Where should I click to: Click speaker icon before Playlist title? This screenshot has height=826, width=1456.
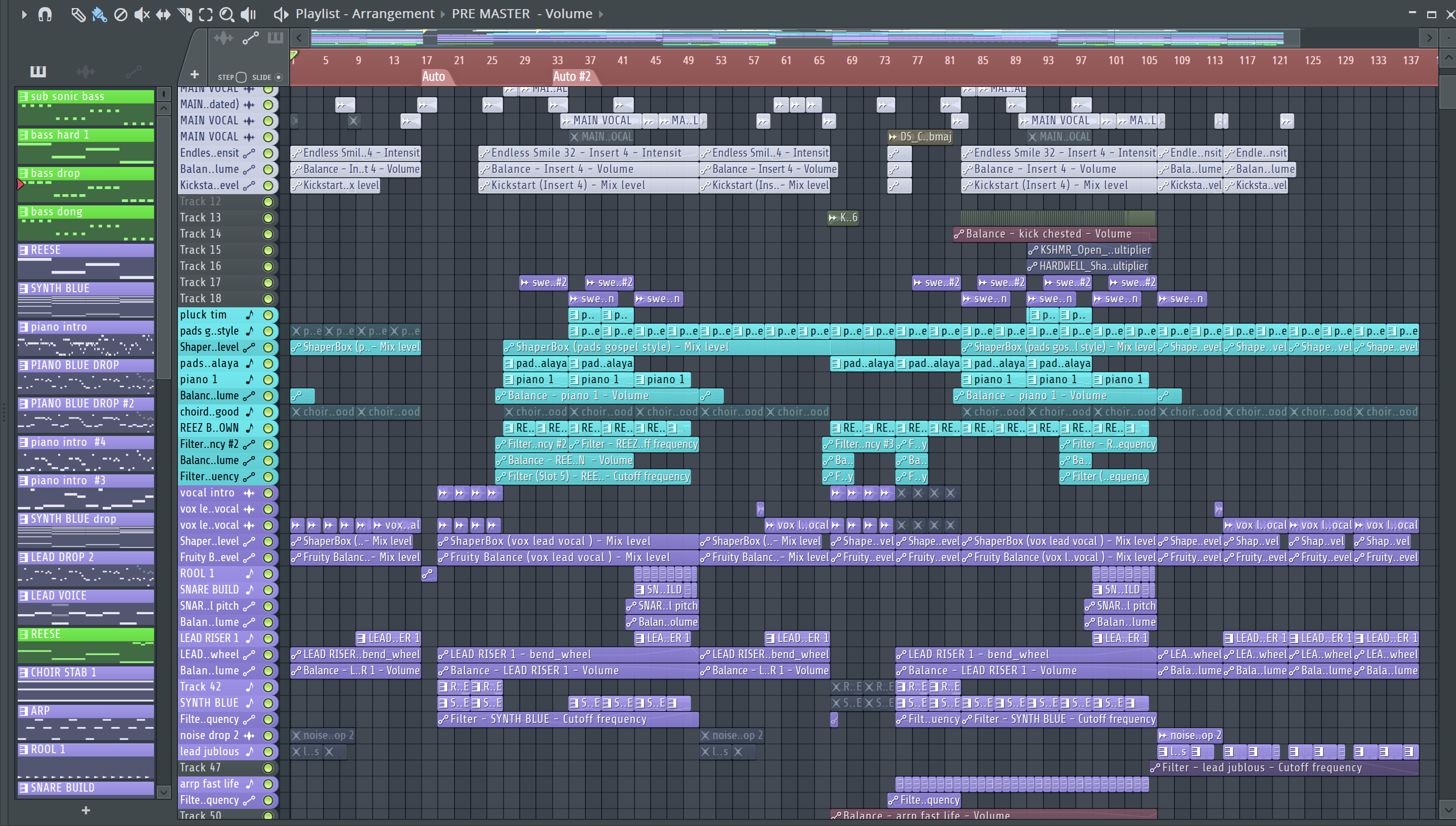pyautogui.click(x=281, y=14)
